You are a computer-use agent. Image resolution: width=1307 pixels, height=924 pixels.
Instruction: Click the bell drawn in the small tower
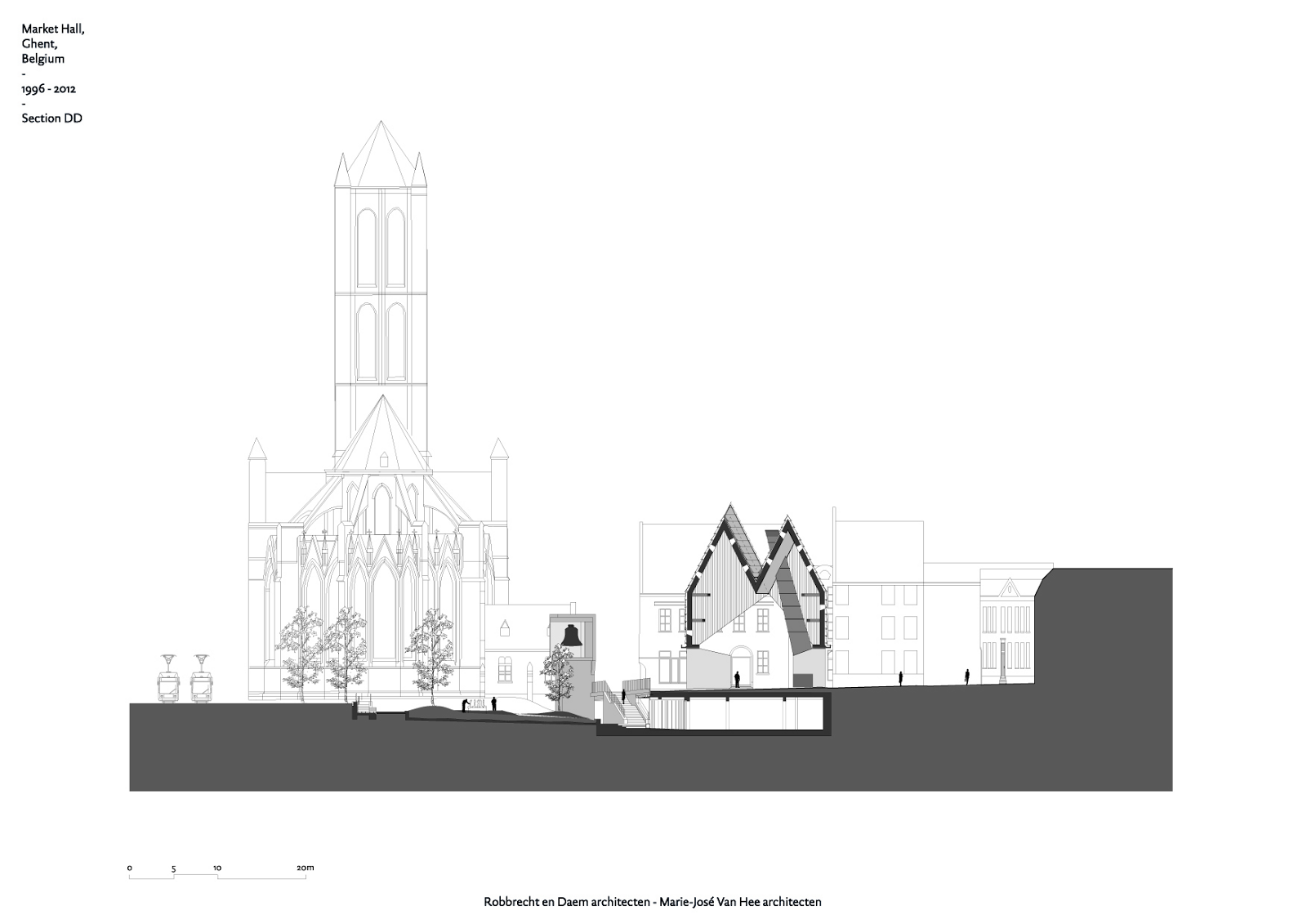click(573, 636)
